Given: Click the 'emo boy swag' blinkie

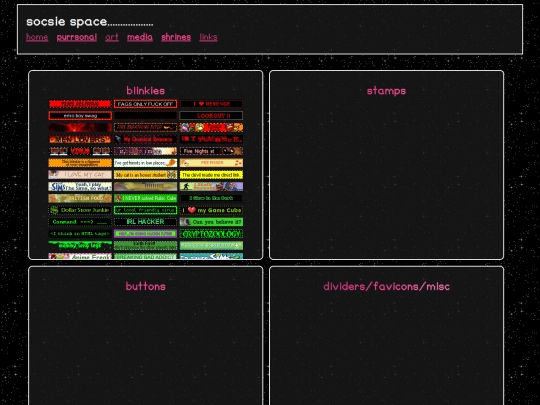Looking at the screenshot, I should pos(80,115).
